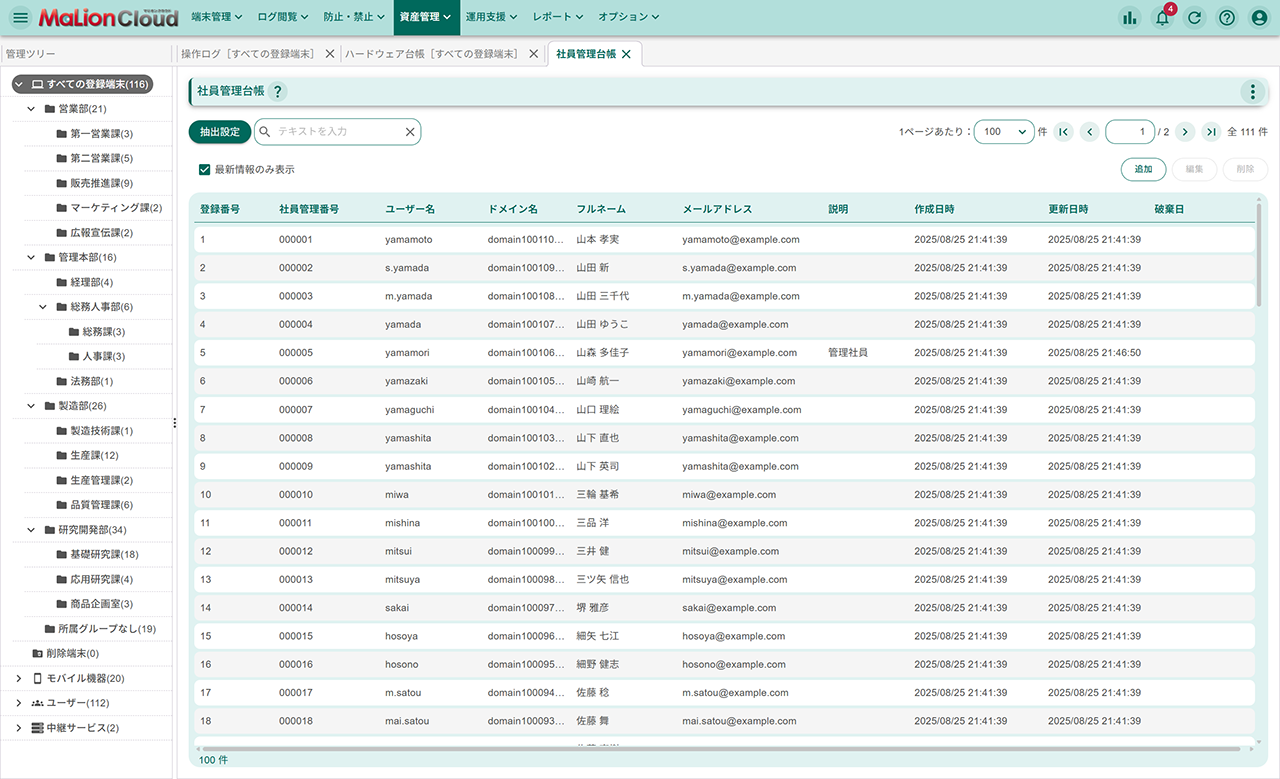
Task: Toggle the 最新情報のみ表示 checkbox
Action: 205,170
